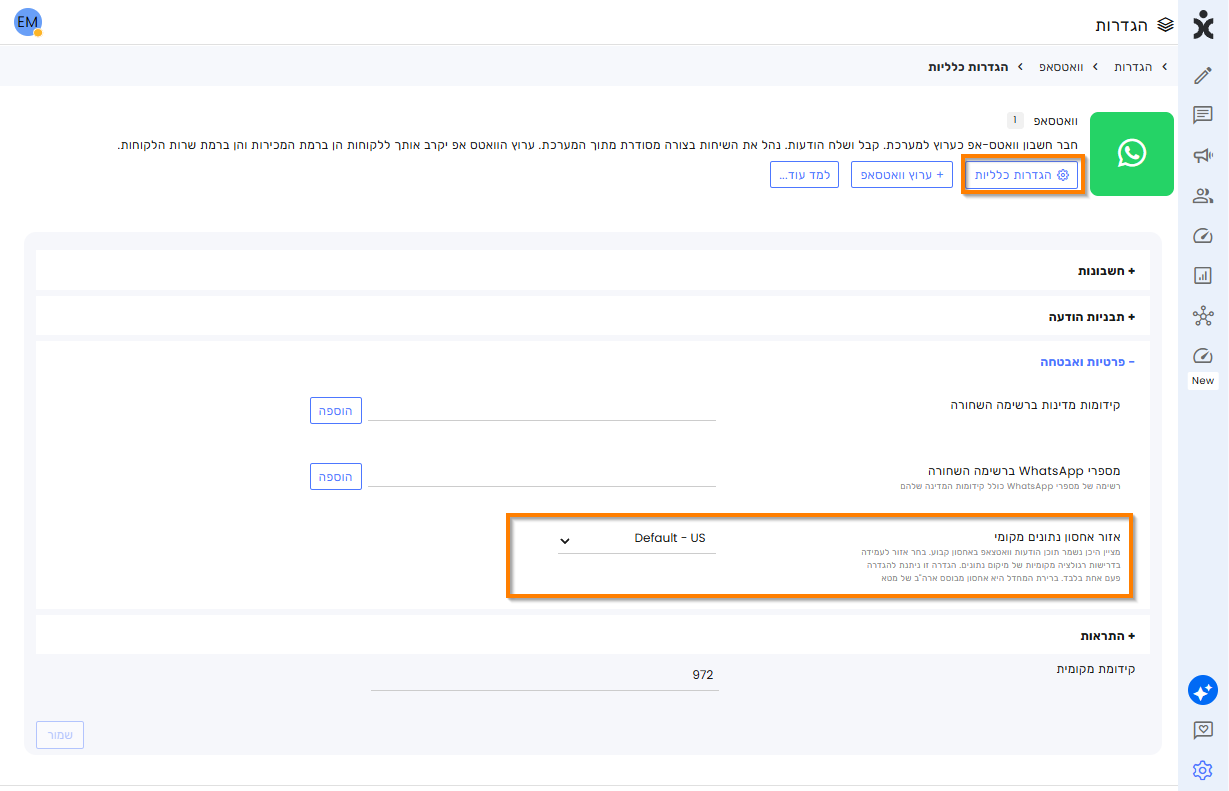Viewport: 1229px width, 791px height.
Task: Open the gauge icon labeled New
Action: pos(1203,356)
